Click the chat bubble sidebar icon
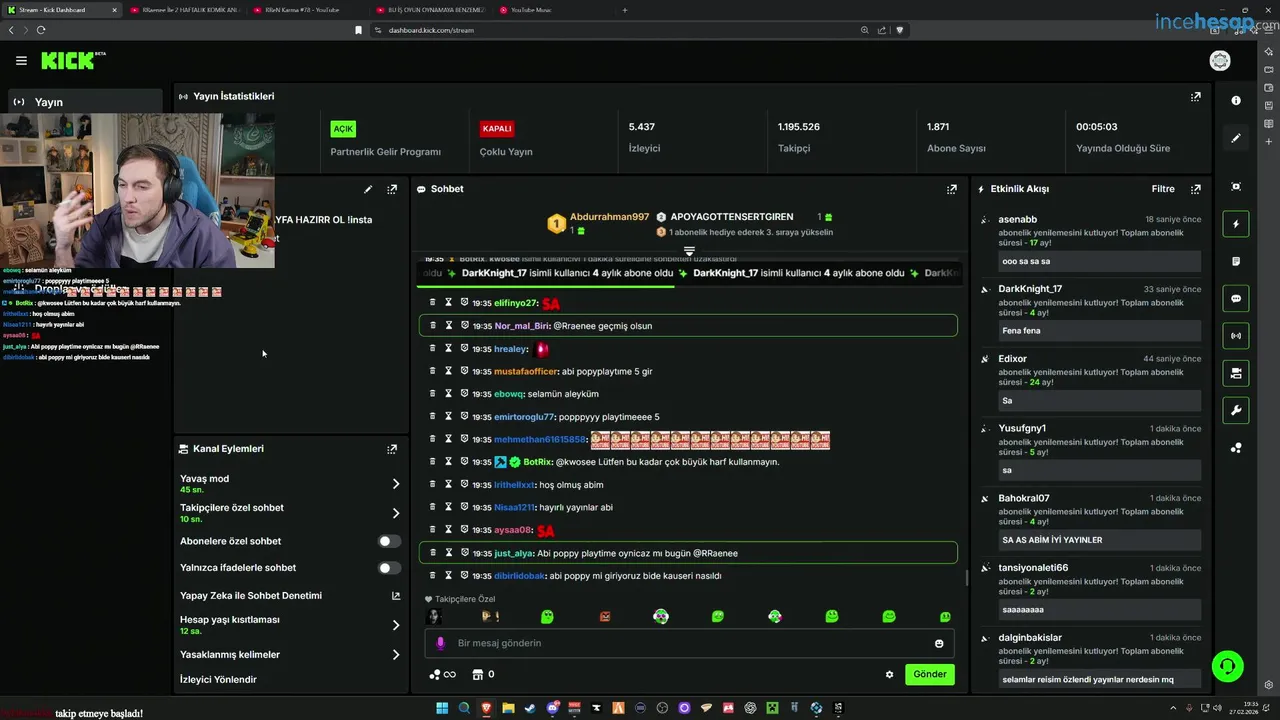Screen dimensions: 1280x720 coord(1236,298)
